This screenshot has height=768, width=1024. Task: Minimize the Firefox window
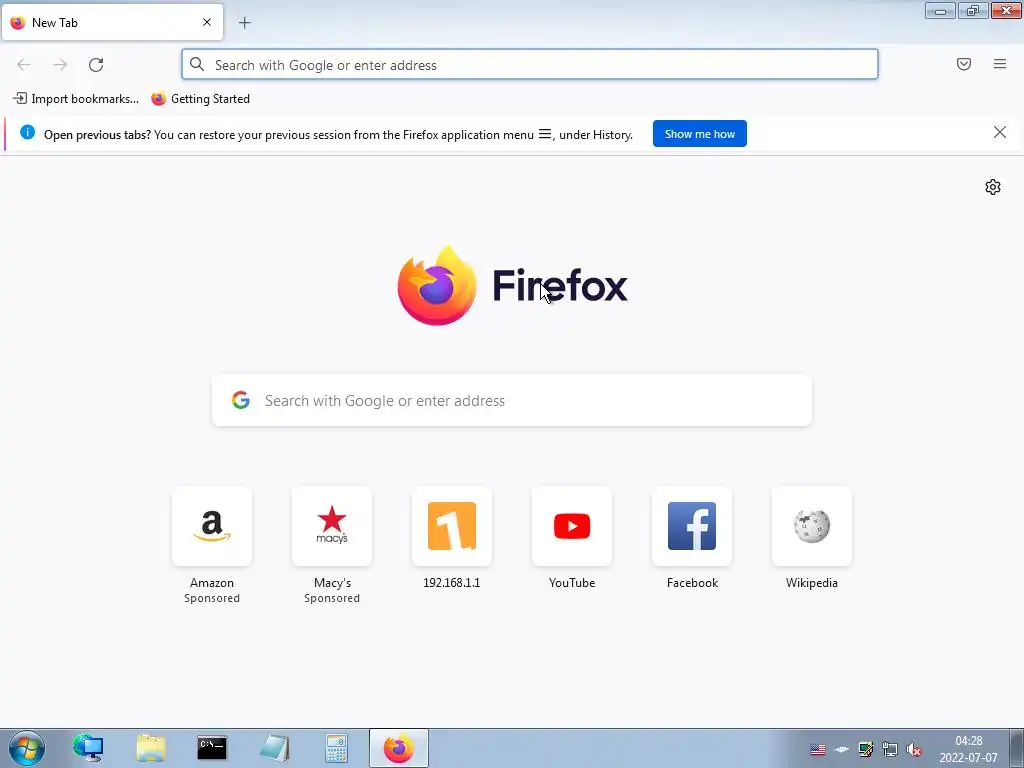(940, 10)
